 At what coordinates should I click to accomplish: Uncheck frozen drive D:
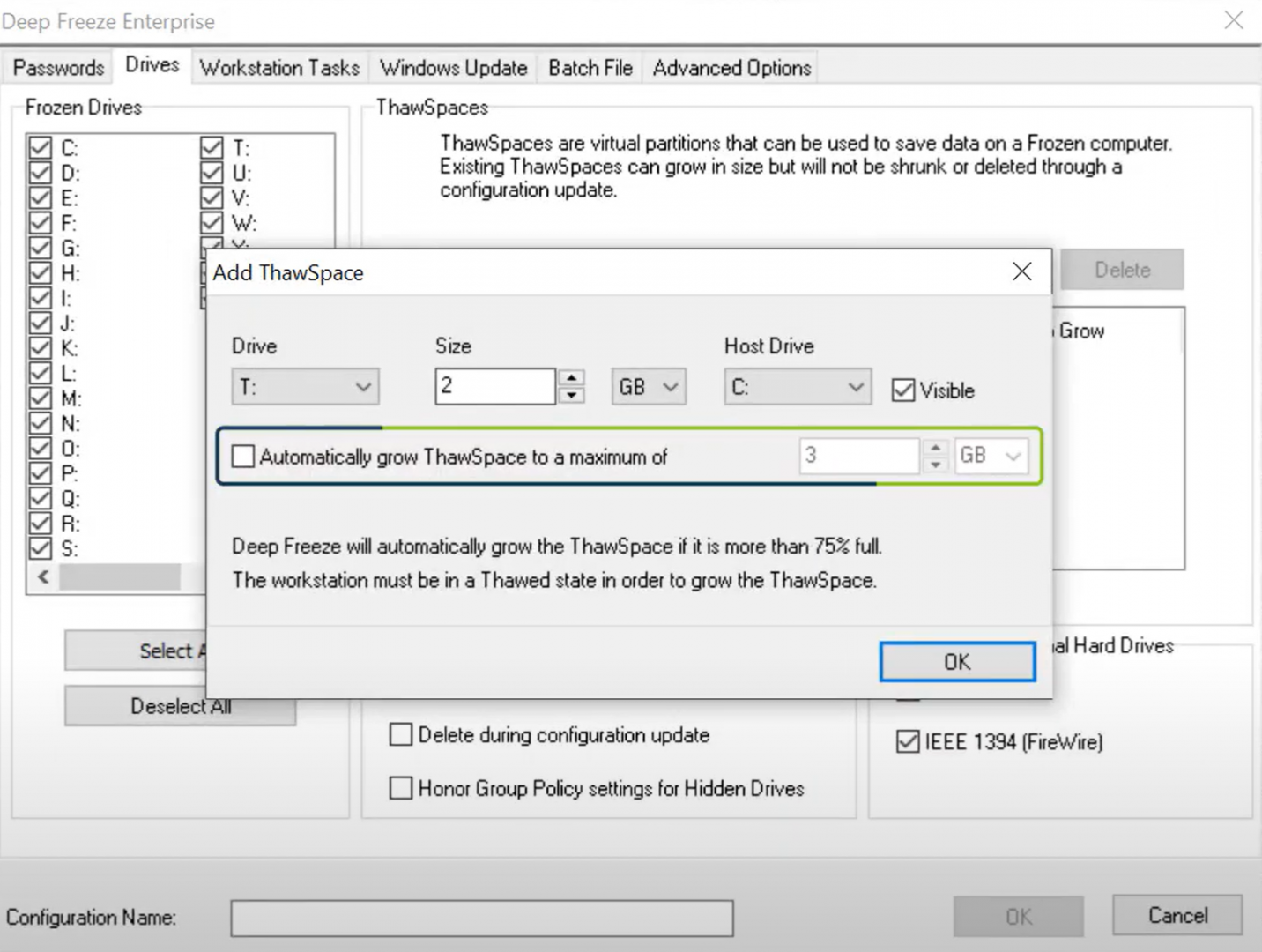pos(41,173)
